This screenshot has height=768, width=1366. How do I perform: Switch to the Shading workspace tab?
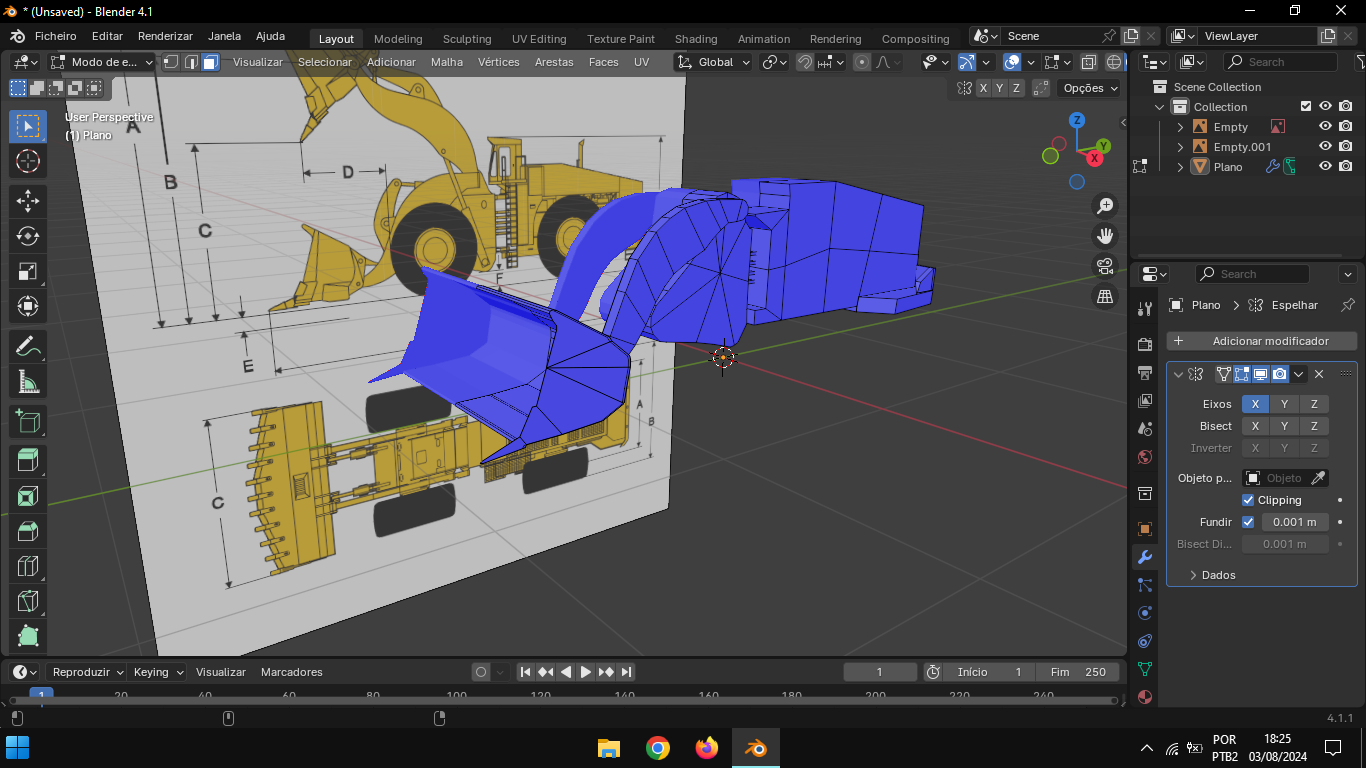coord(696,39)
